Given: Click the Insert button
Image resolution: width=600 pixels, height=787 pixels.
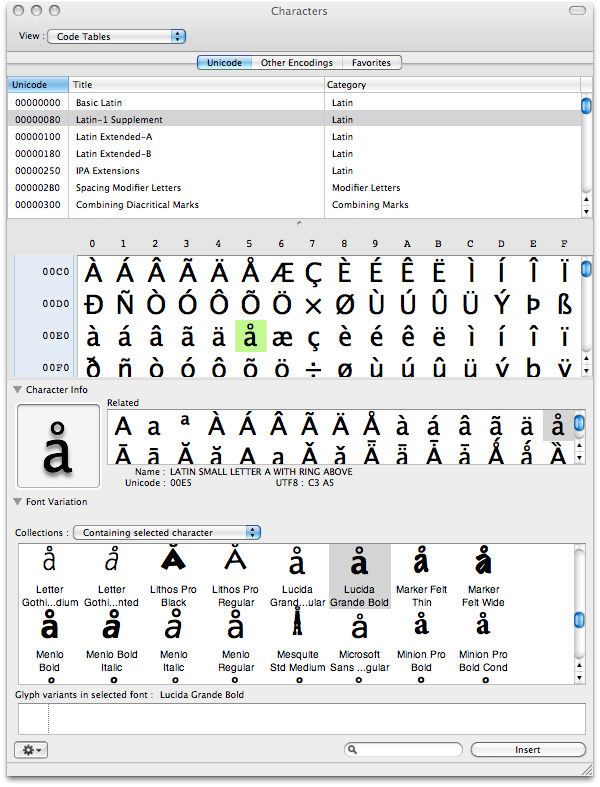Looking at the screenshot, I should 528,749.
